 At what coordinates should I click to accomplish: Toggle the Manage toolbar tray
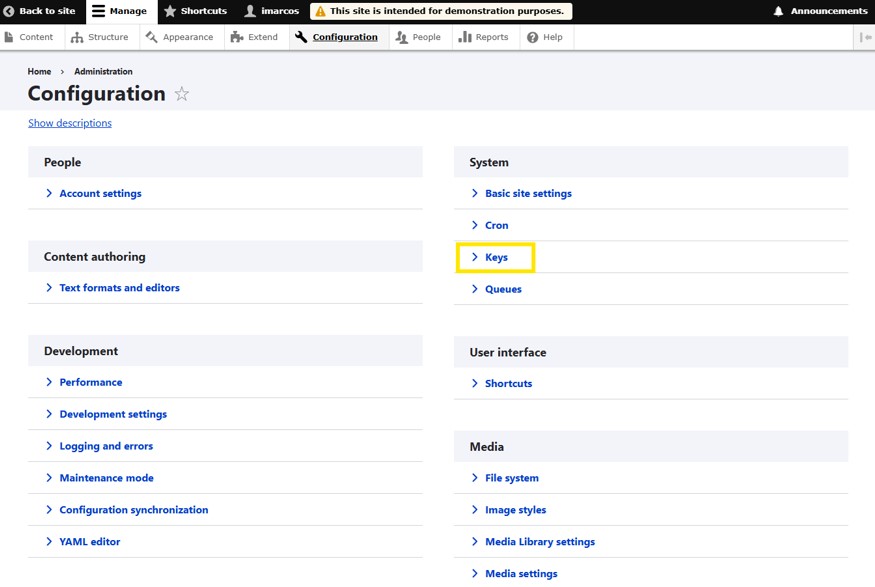click(x=118, y=11)
